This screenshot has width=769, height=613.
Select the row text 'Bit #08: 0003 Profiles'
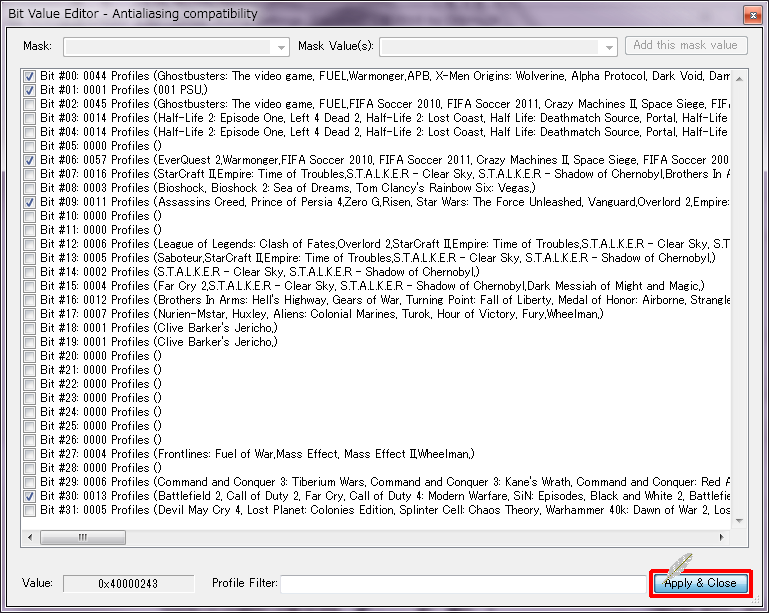[95, 188]
